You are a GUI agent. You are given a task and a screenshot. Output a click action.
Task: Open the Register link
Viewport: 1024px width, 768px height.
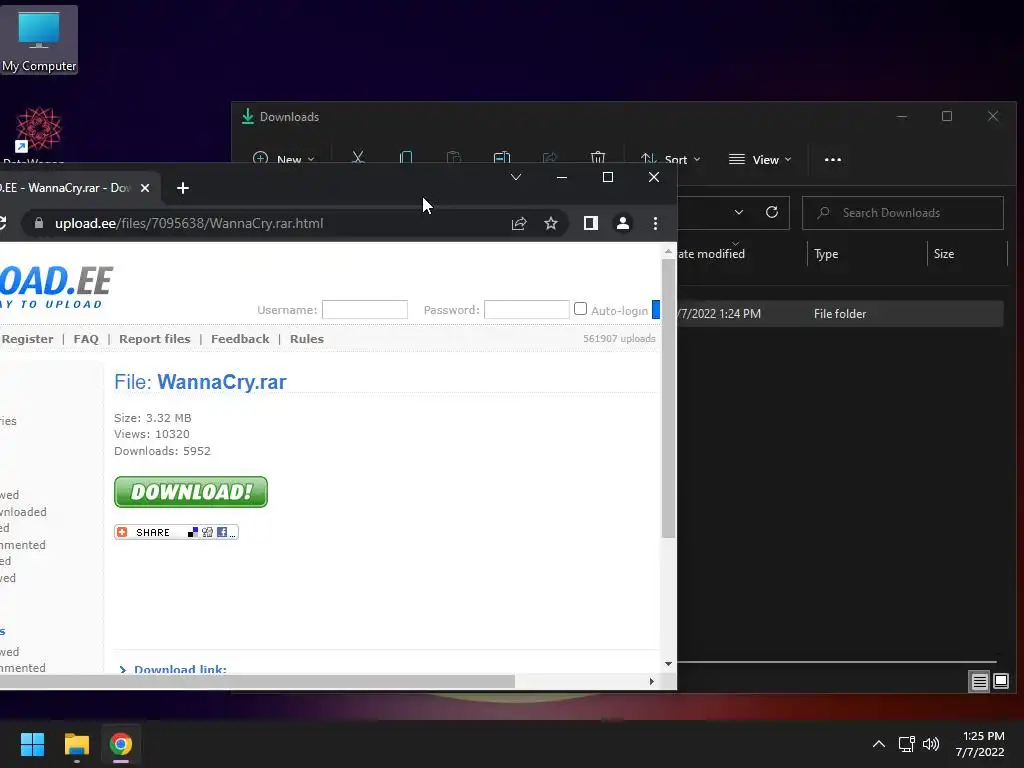[x=27, y=339]
